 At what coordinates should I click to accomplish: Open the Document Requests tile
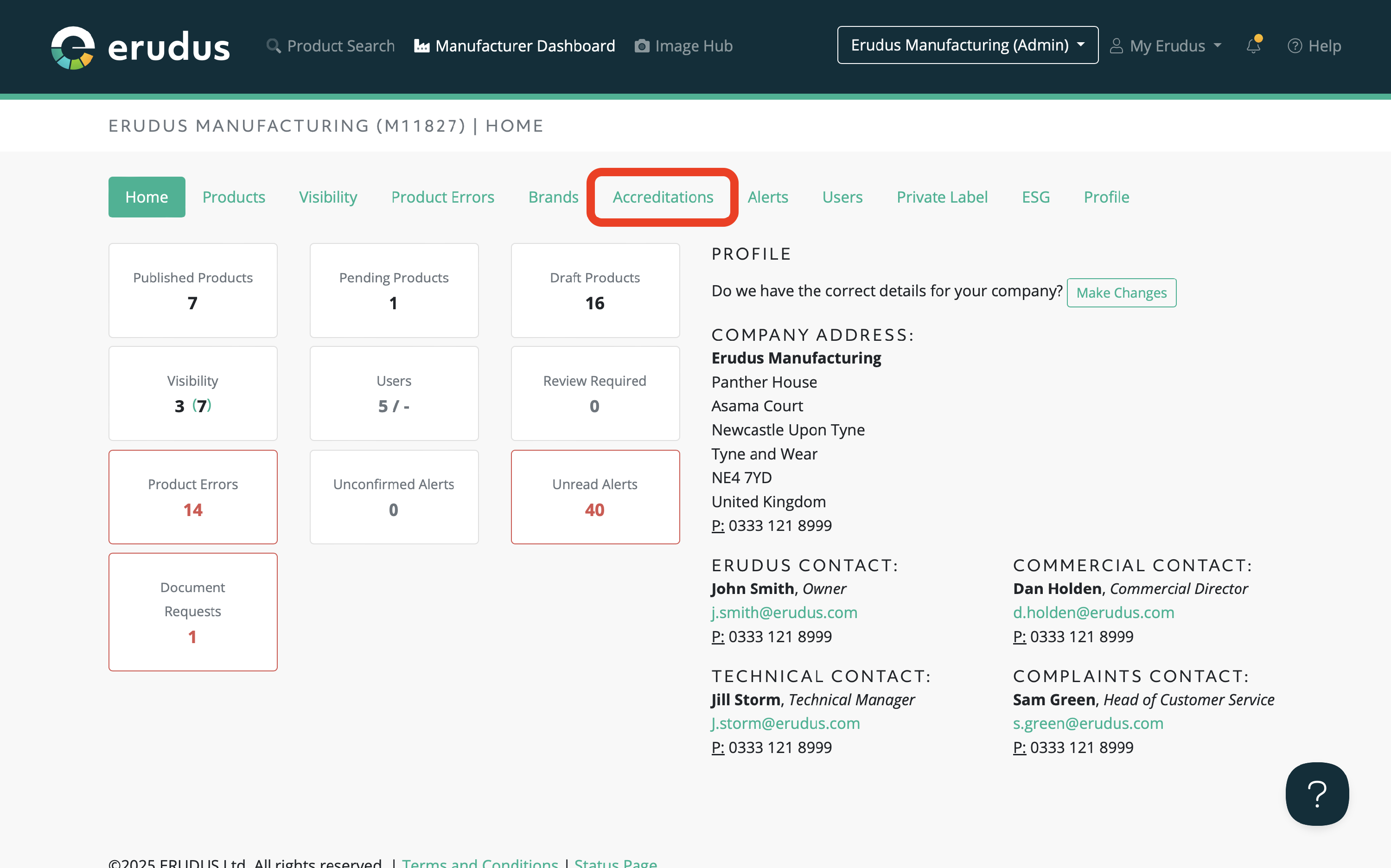pos(193,612)
